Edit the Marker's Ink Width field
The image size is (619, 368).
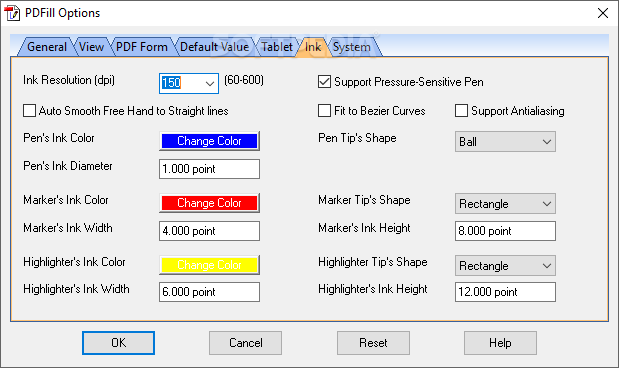pos(209,231)
